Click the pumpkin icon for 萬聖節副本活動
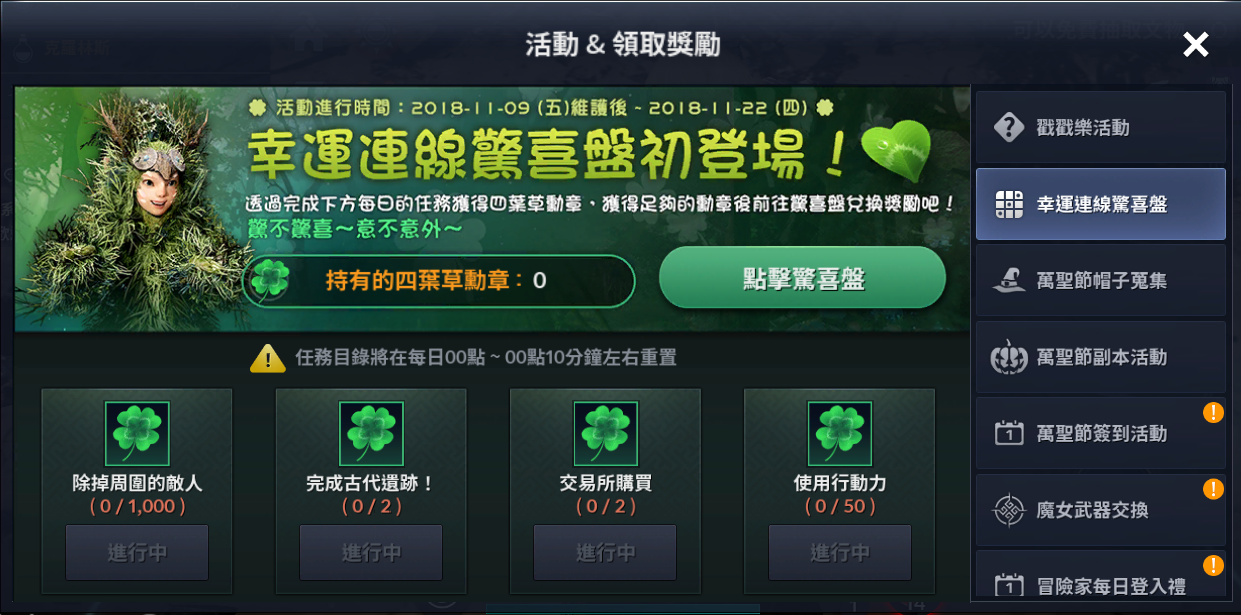The height and width of the screenshot is (615, 1241). click(1009, 357)
